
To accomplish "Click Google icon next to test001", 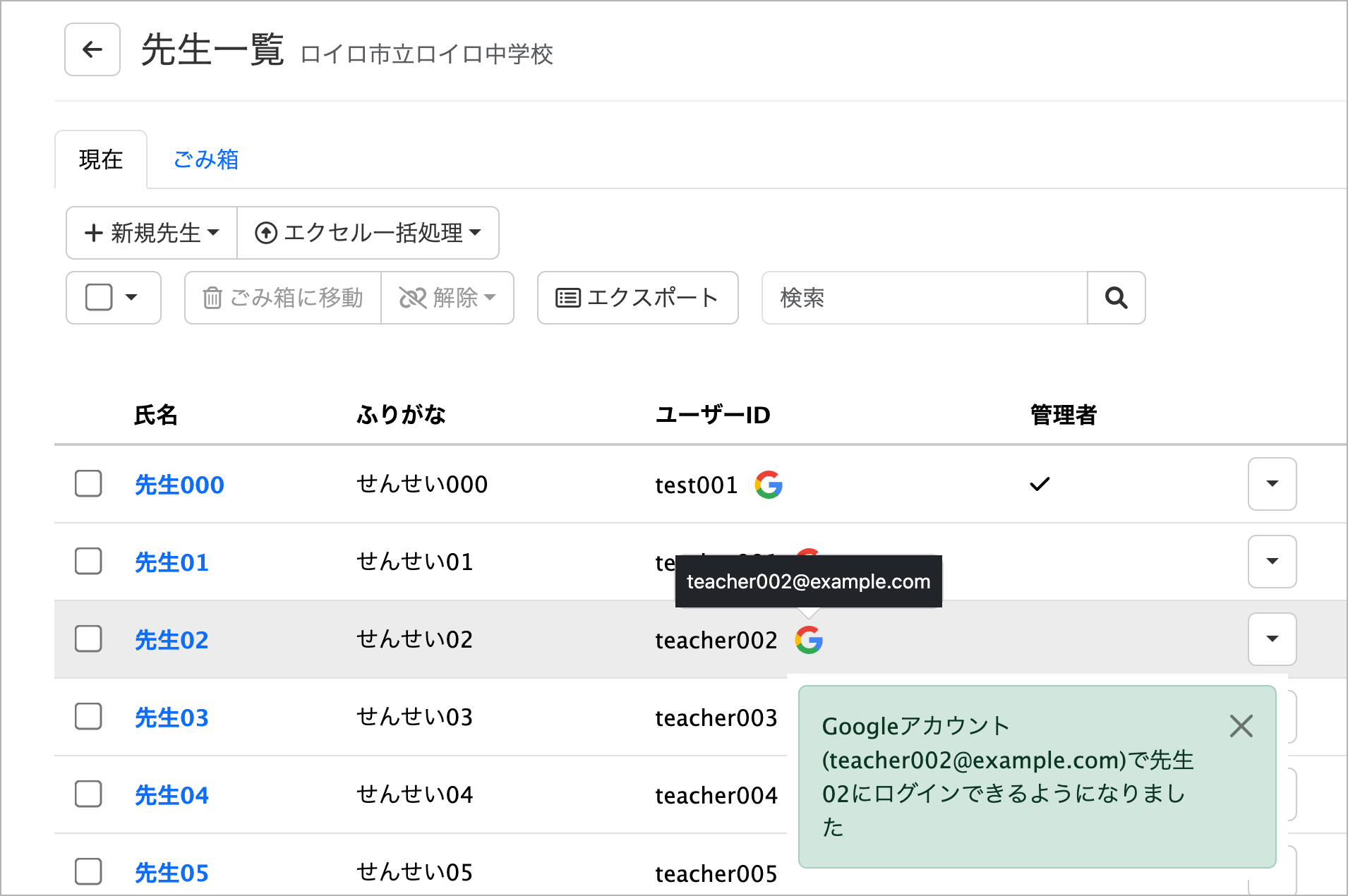I will 768,485.
